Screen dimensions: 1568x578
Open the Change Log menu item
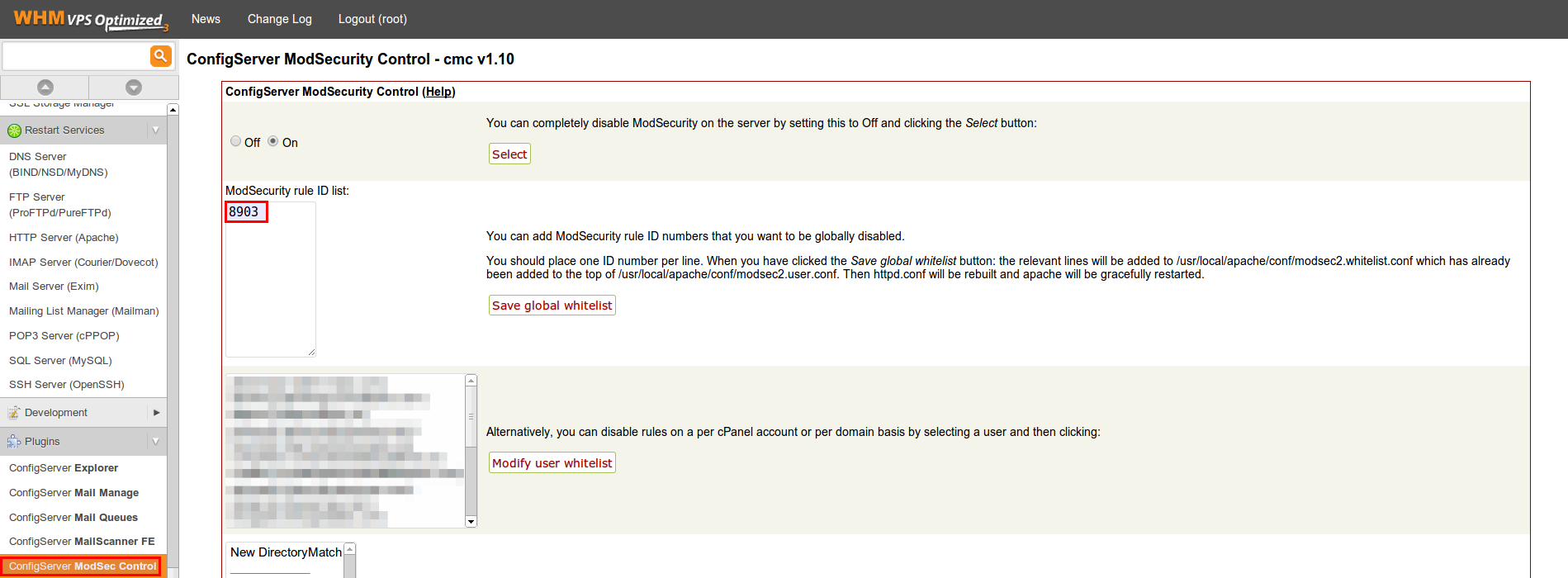coord(280,19)
